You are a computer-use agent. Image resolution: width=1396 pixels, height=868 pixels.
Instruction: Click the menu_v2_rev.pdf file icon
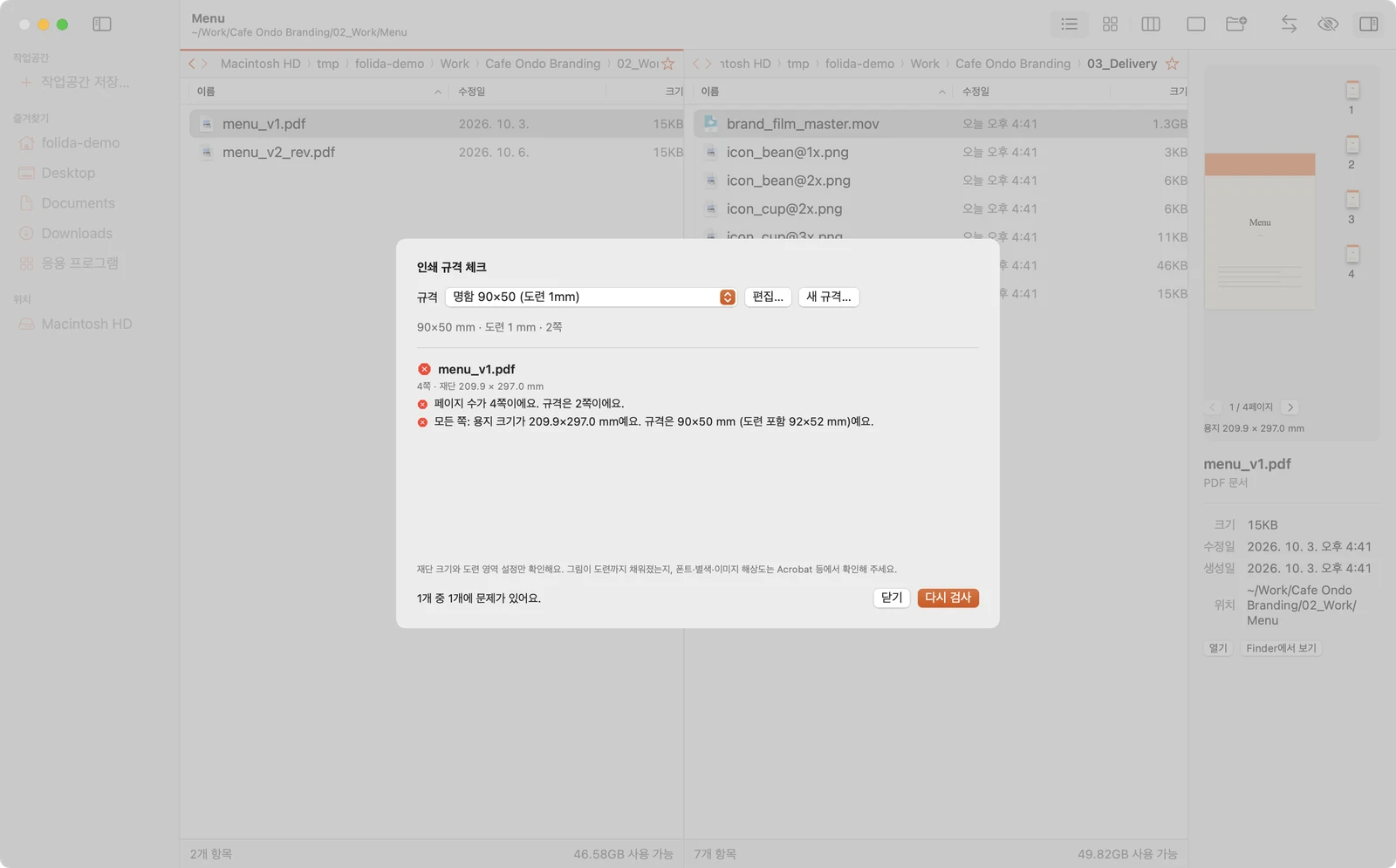pos(207,152)
